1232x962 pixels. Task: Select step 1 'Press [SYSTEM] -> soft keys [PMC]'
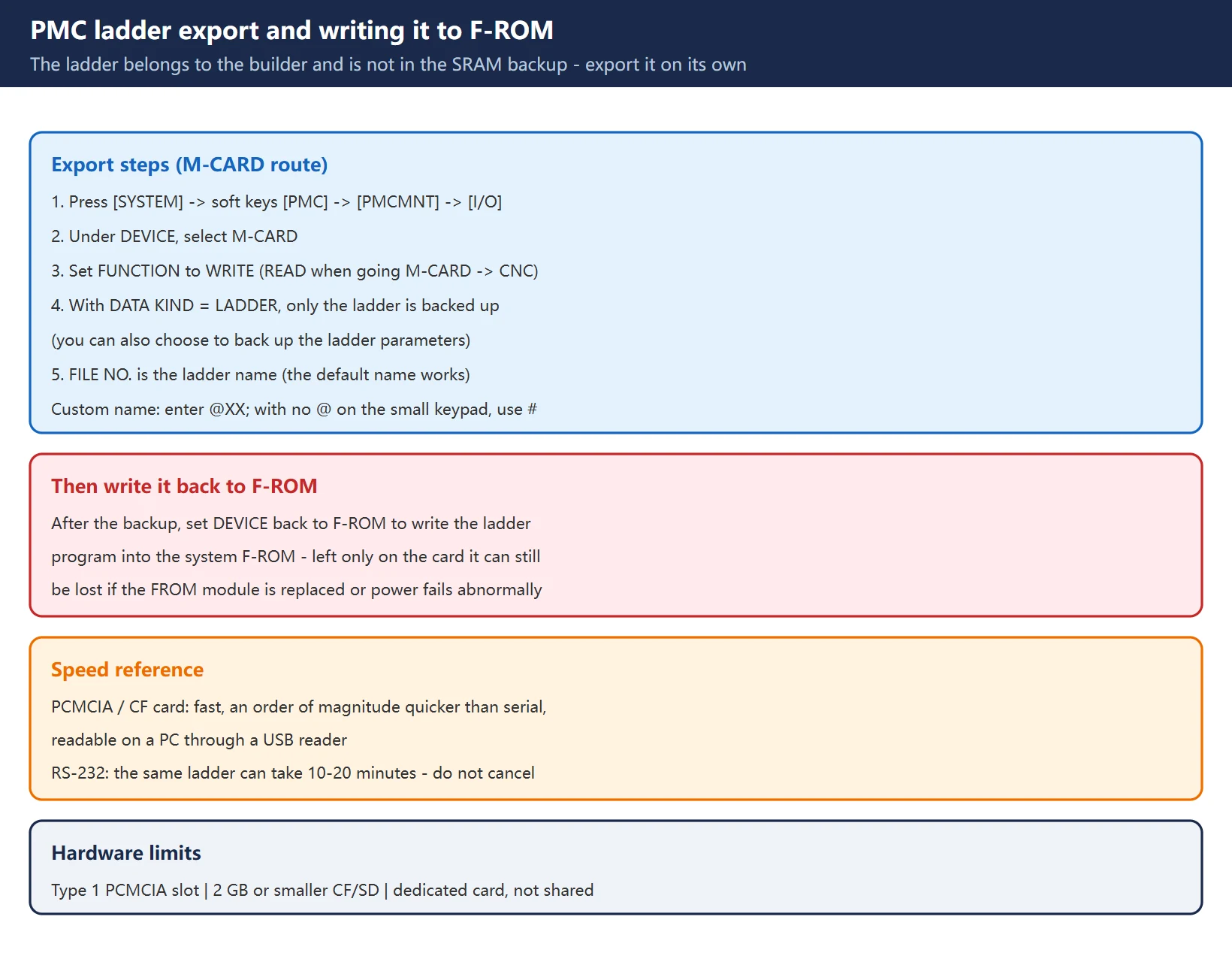point(276,201)
